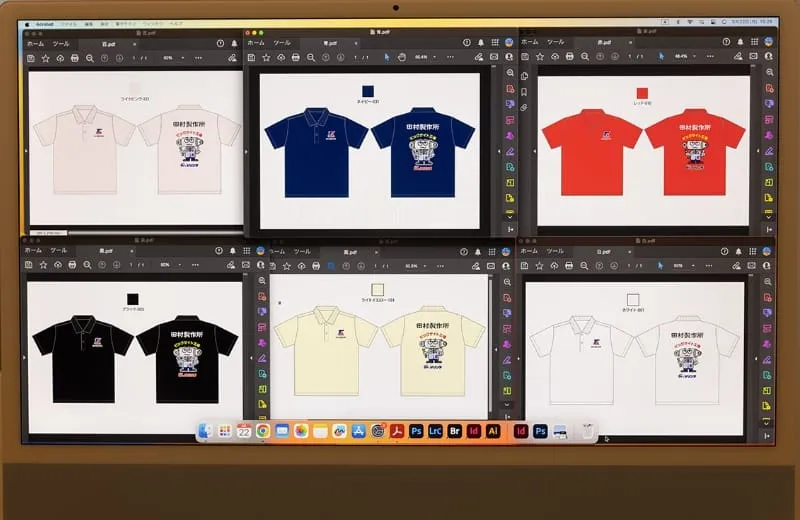Open the zoom dropdown in the black shirt window
800x520 pixels.
tap(180, 265)
